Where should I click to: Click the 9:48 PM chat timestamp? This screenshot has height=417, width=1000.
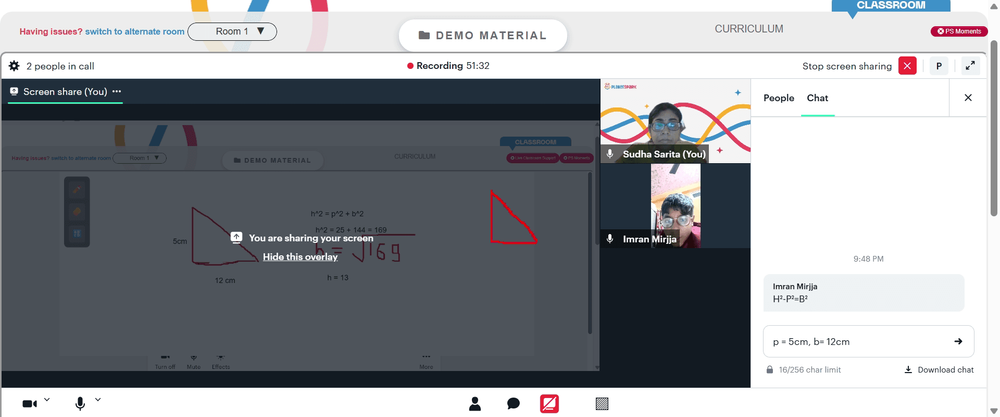click(x=869, y=259)
